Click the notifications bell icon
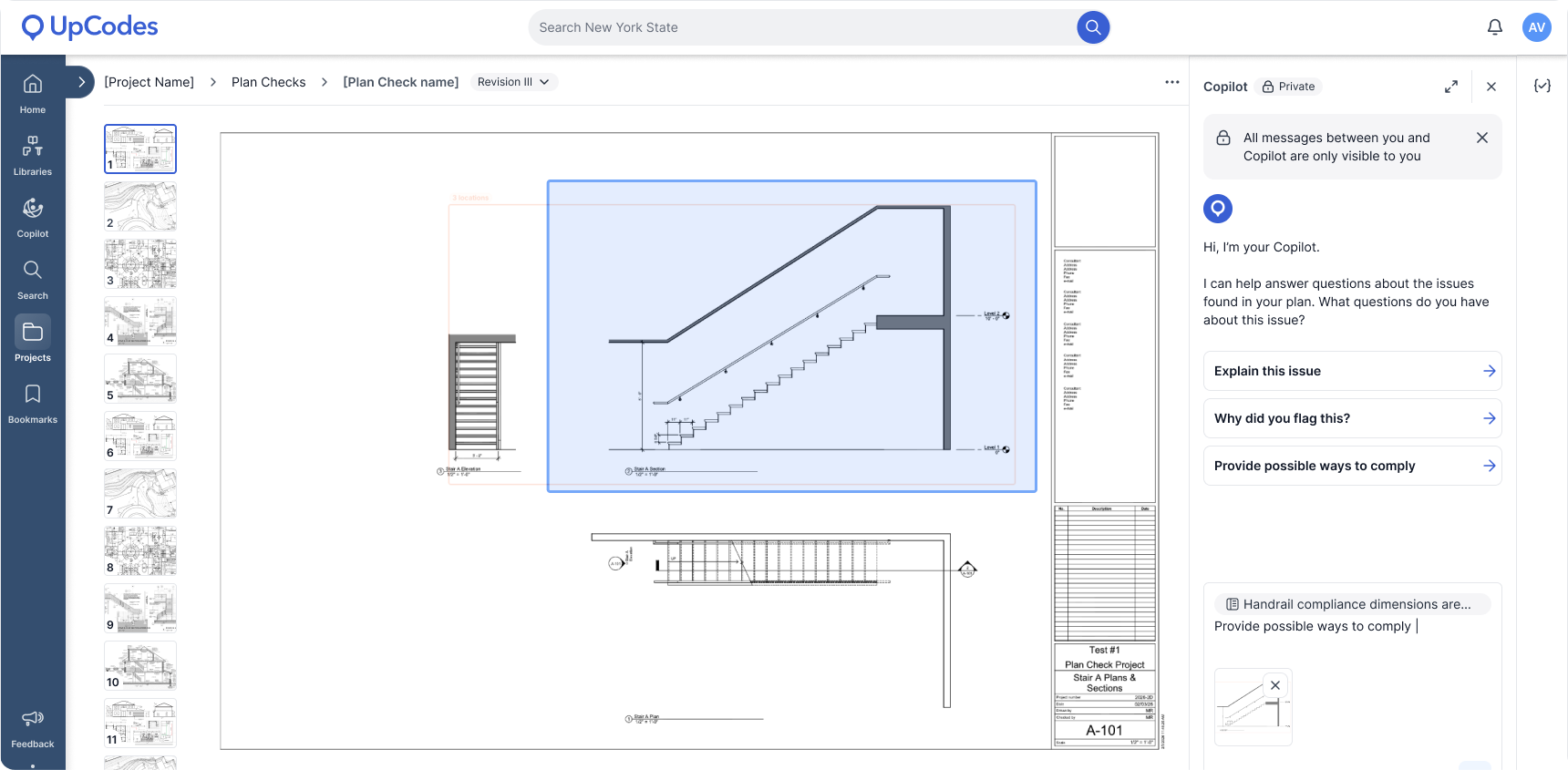Viewport: 1568px width, 770px height. [1495, 27]
